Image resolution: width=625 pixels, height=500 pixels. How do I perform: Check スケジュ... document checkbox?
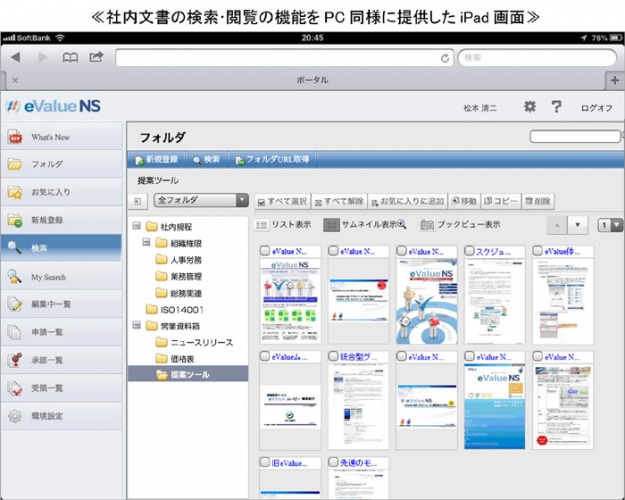[x=470, y=251]
